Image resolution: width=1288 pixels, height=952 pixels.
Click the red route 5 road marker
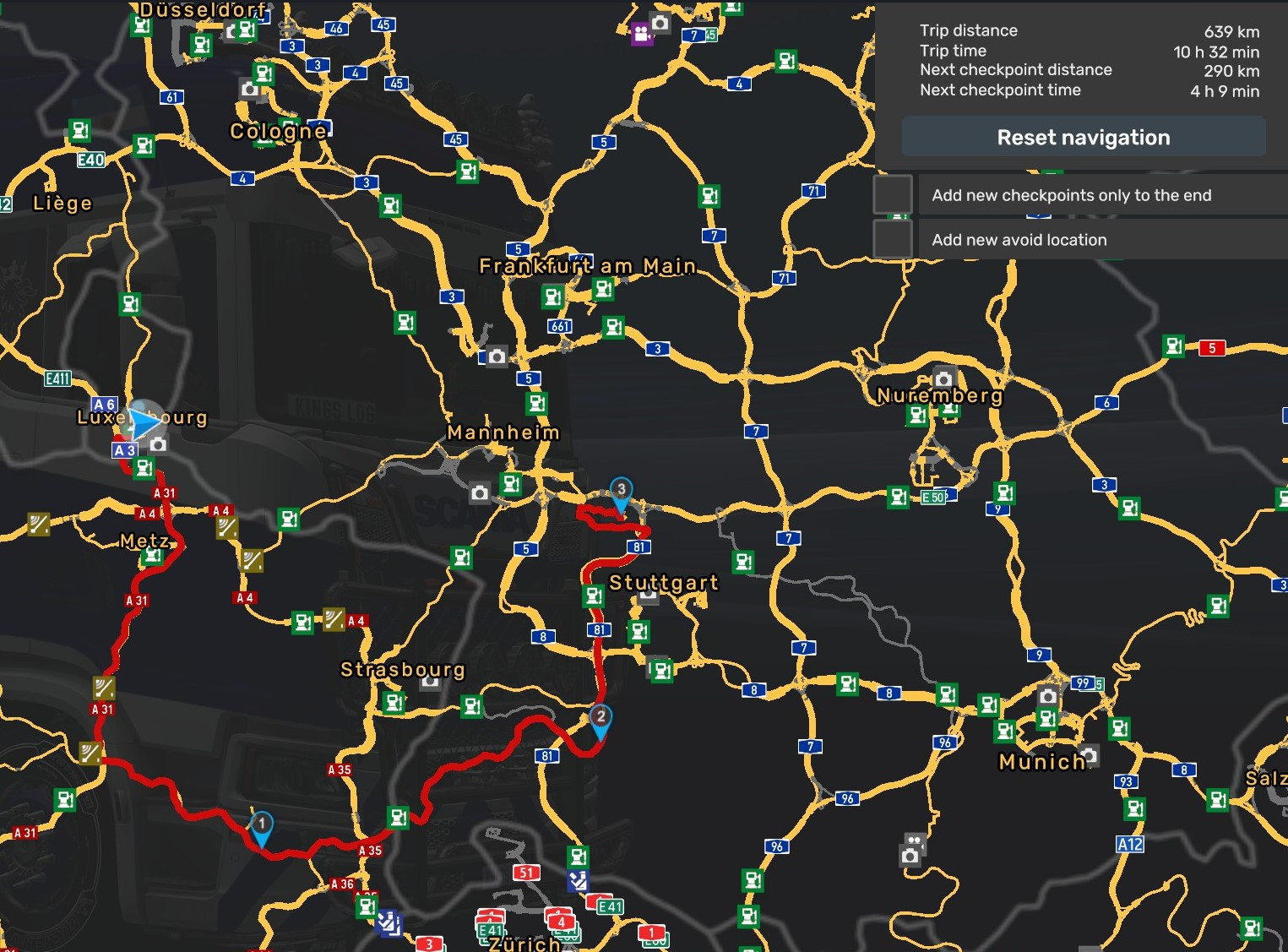pyautogui.click(x=1211, y=348)
